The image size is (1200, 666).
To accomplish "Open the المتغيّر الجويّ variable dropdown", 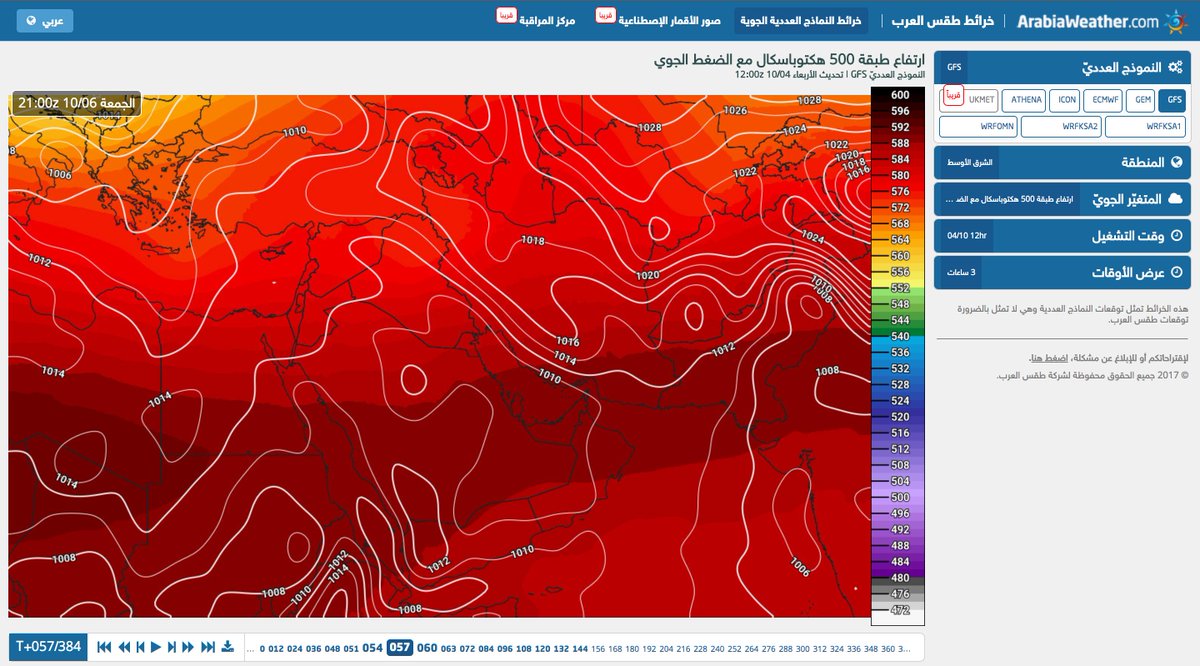I will pyautogui.click(x=1063, y=199).
